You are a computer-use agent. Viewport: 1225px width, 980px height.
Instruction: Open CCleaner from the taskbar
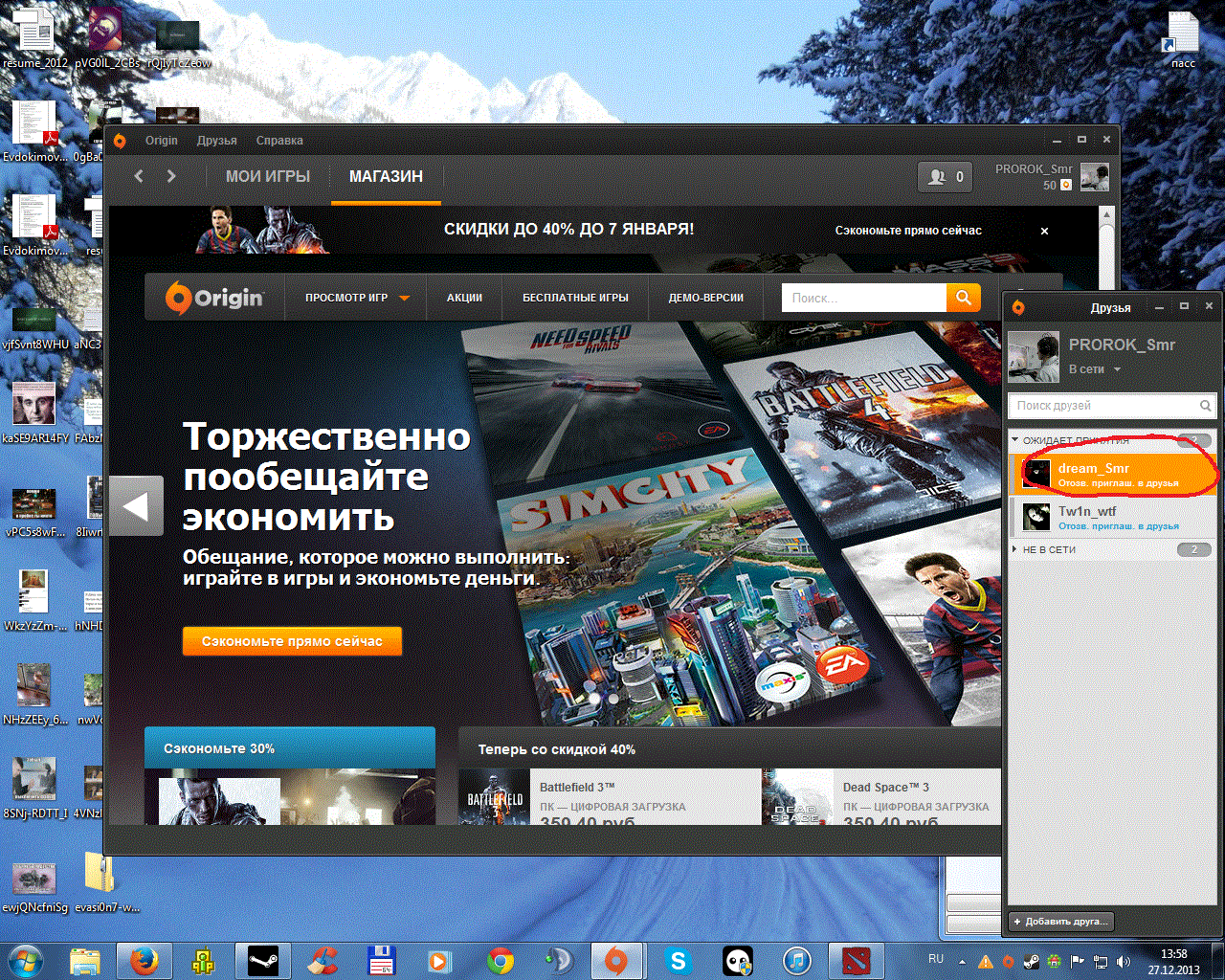tap(323, 960)
